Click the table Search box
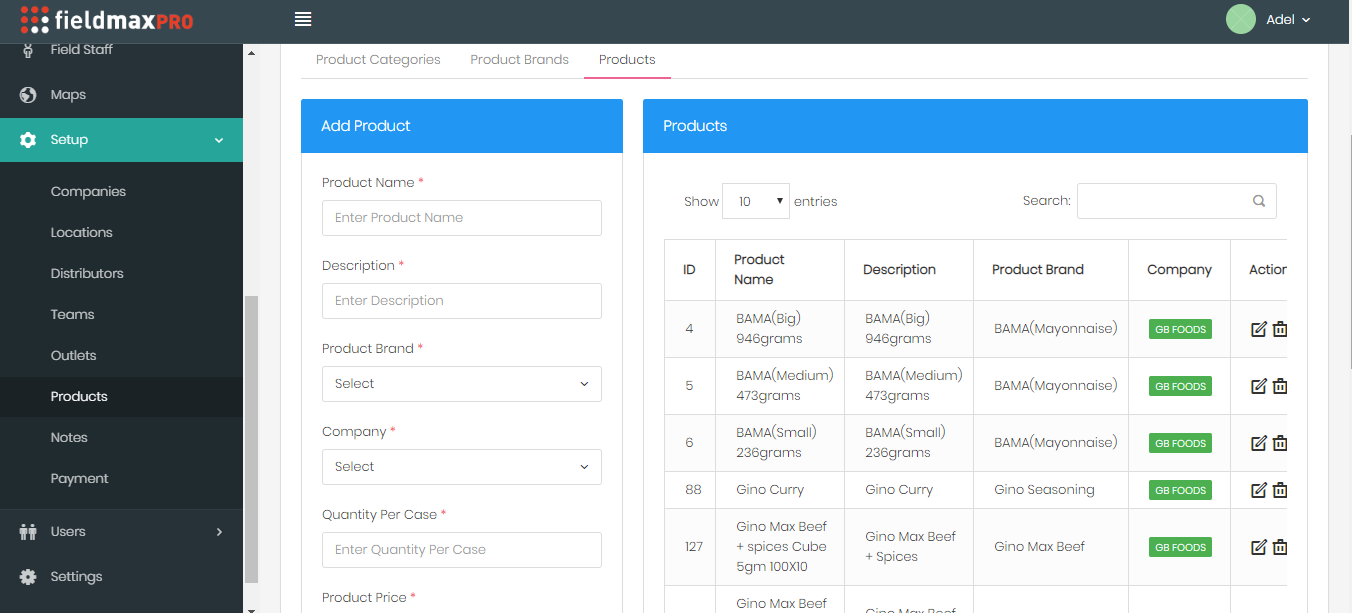This screenshot has height=613, width=1352. coord(1176,201)
